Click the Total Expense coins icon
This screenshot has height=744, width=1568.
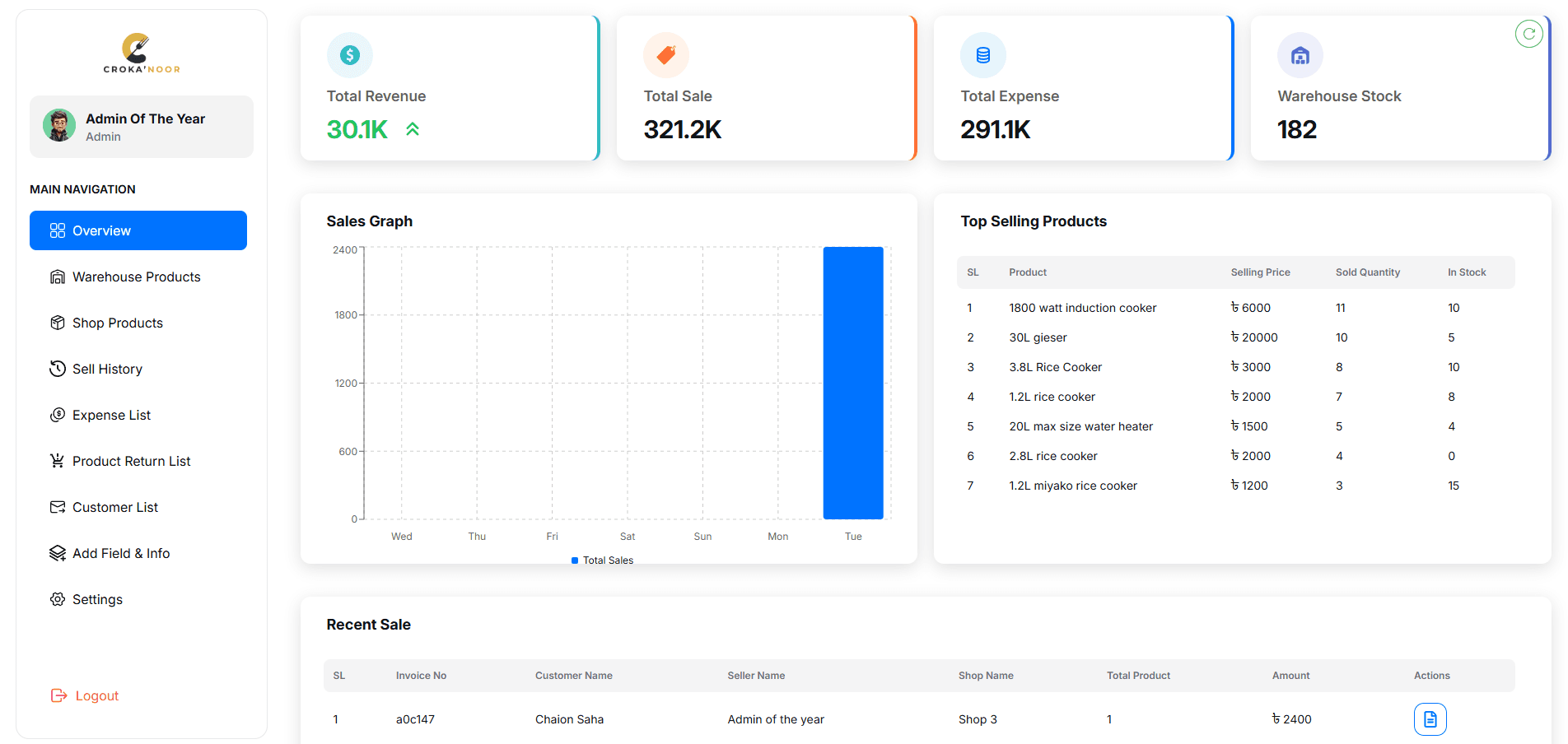pyautogui.click(x=983, y=55)
